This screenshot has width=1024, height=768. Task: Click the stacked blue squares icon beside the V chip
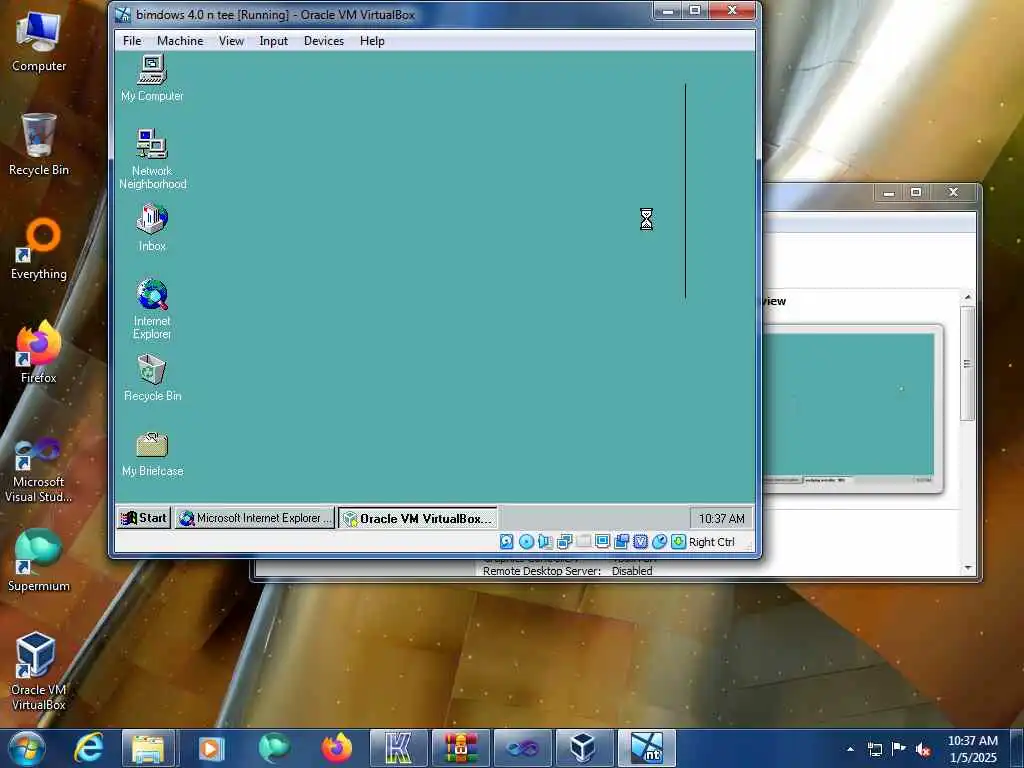coord(621,541)
